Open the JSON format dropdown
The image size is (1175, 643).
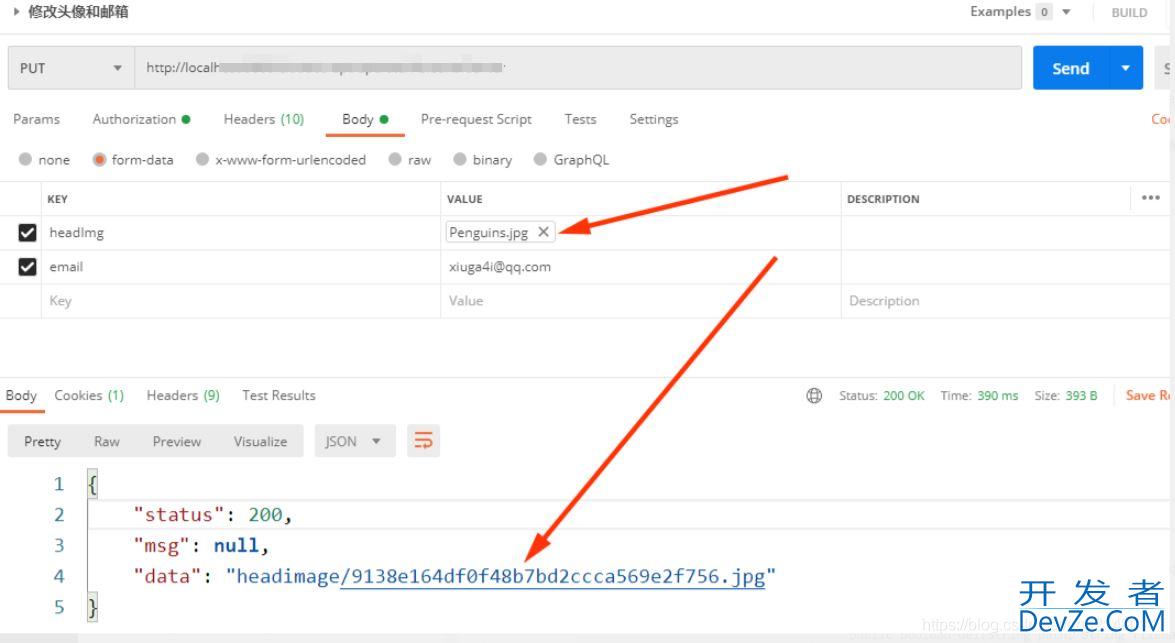(x=353, y=441)
